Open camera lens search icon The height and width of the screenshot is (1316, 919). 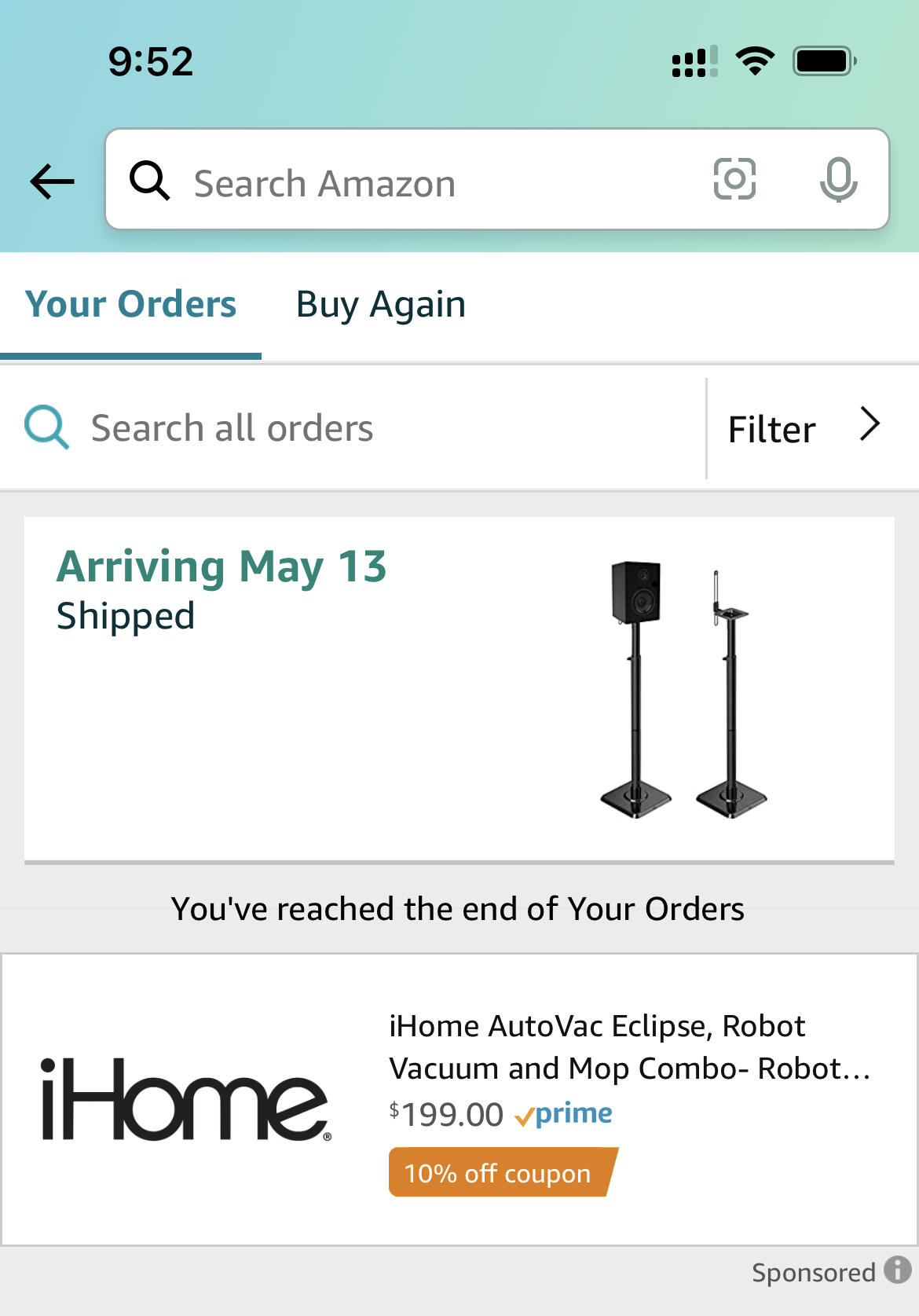[734, 179]
